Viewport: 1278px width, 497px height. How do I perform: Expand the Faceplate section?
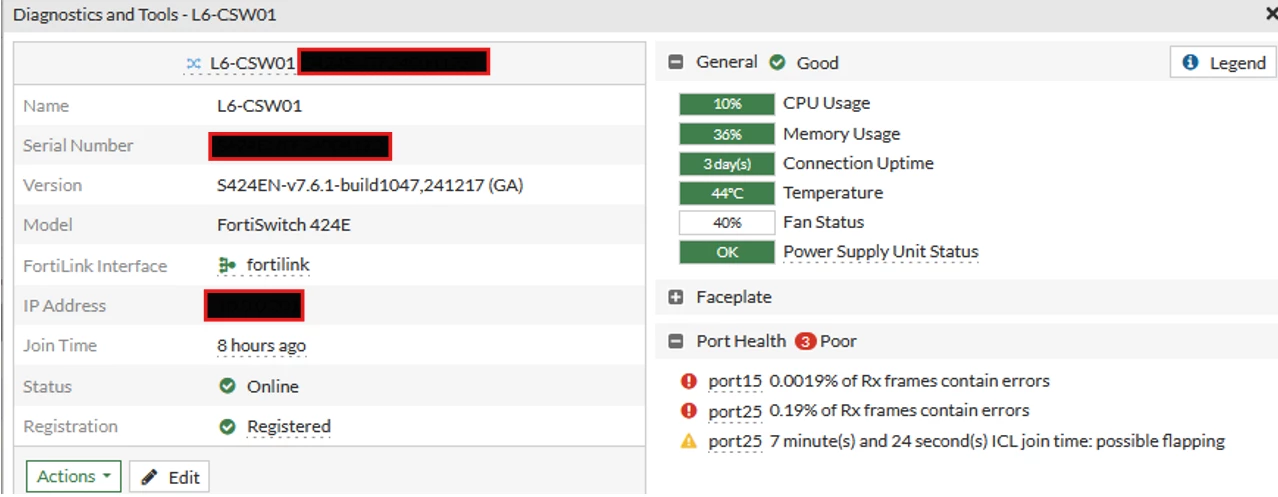click(675, 297)
